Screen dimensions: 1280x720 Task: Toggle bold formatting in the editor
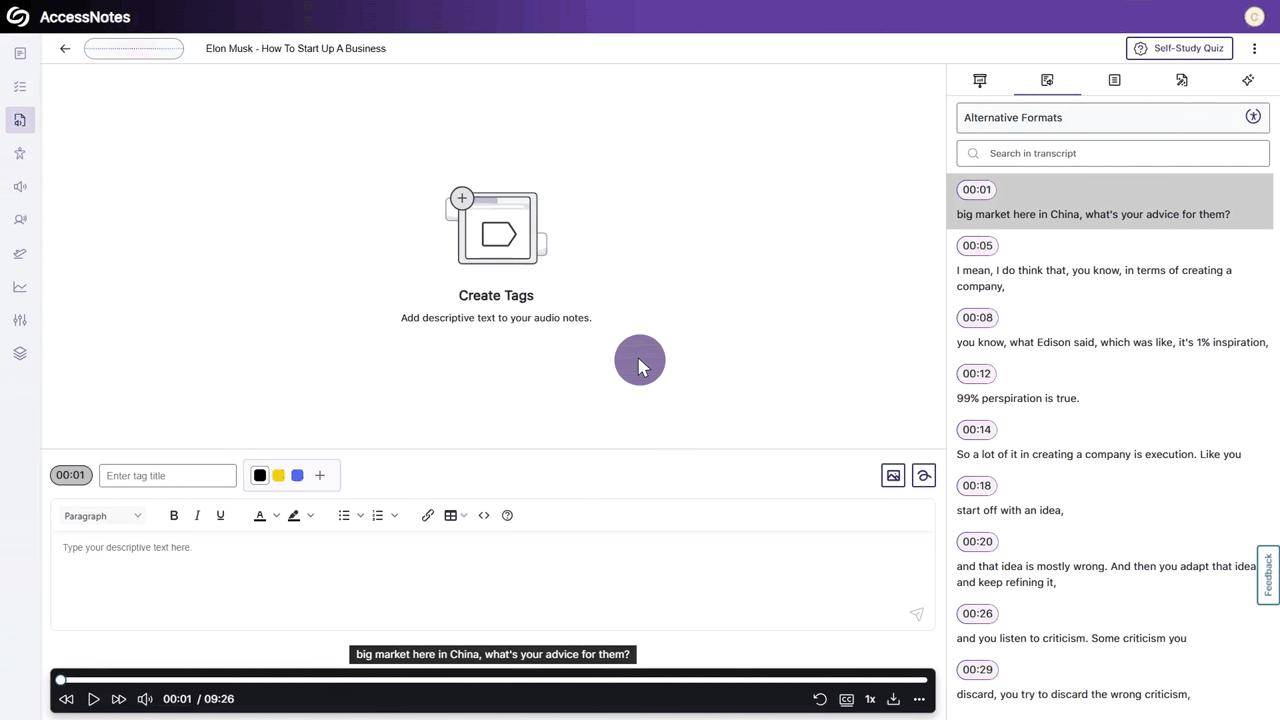(x=174, y=516)
